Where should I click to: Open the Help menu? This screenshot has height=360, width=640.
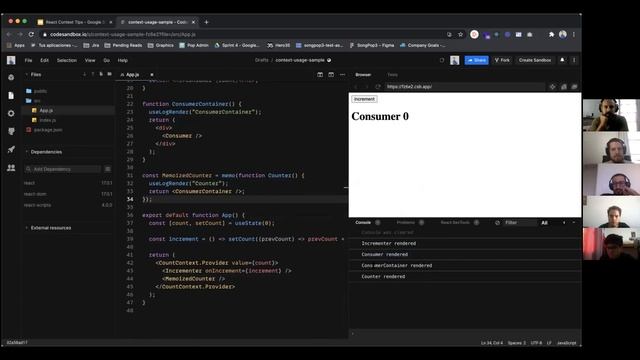pyautogui.click(x=123, y=60)
